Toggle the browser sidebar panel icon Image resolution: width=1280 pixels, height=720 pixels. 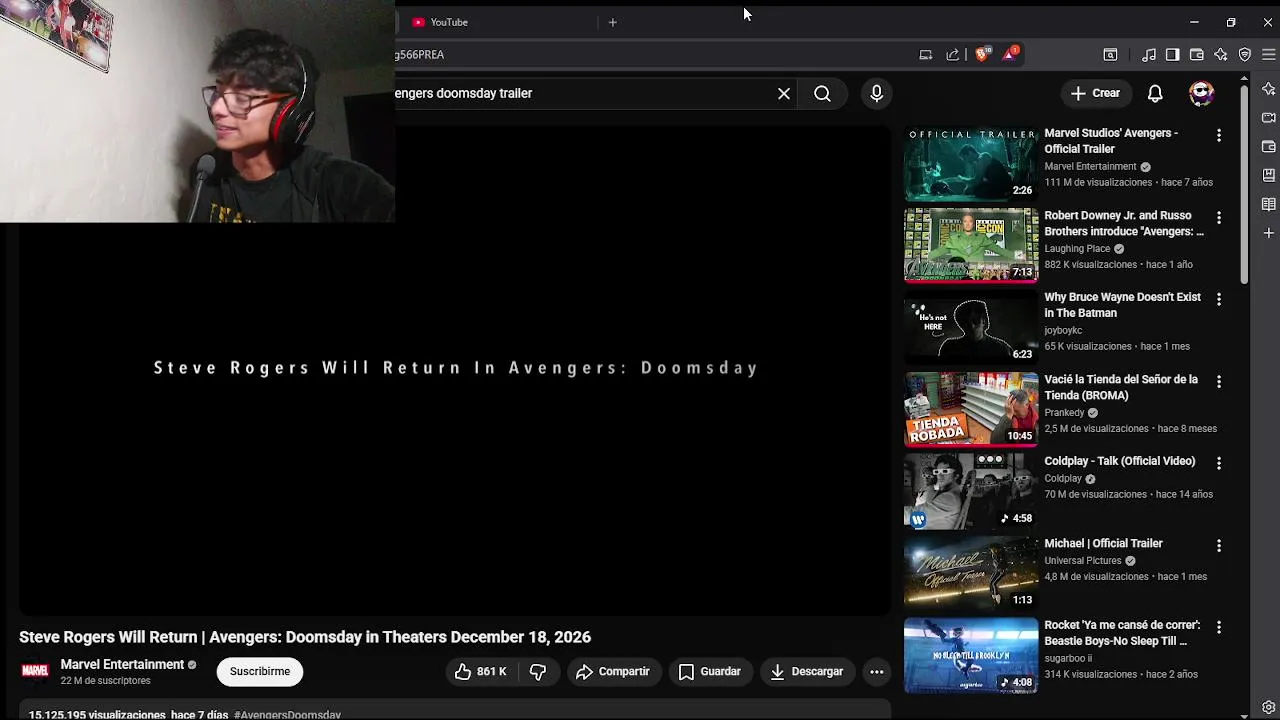1172,55
